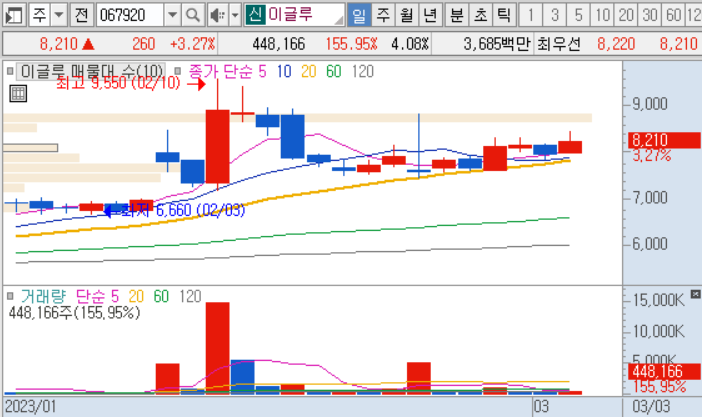Select the 주 market type box
Image resolution: width=702 pixels, height=417 pixels.
coord(39,15)
